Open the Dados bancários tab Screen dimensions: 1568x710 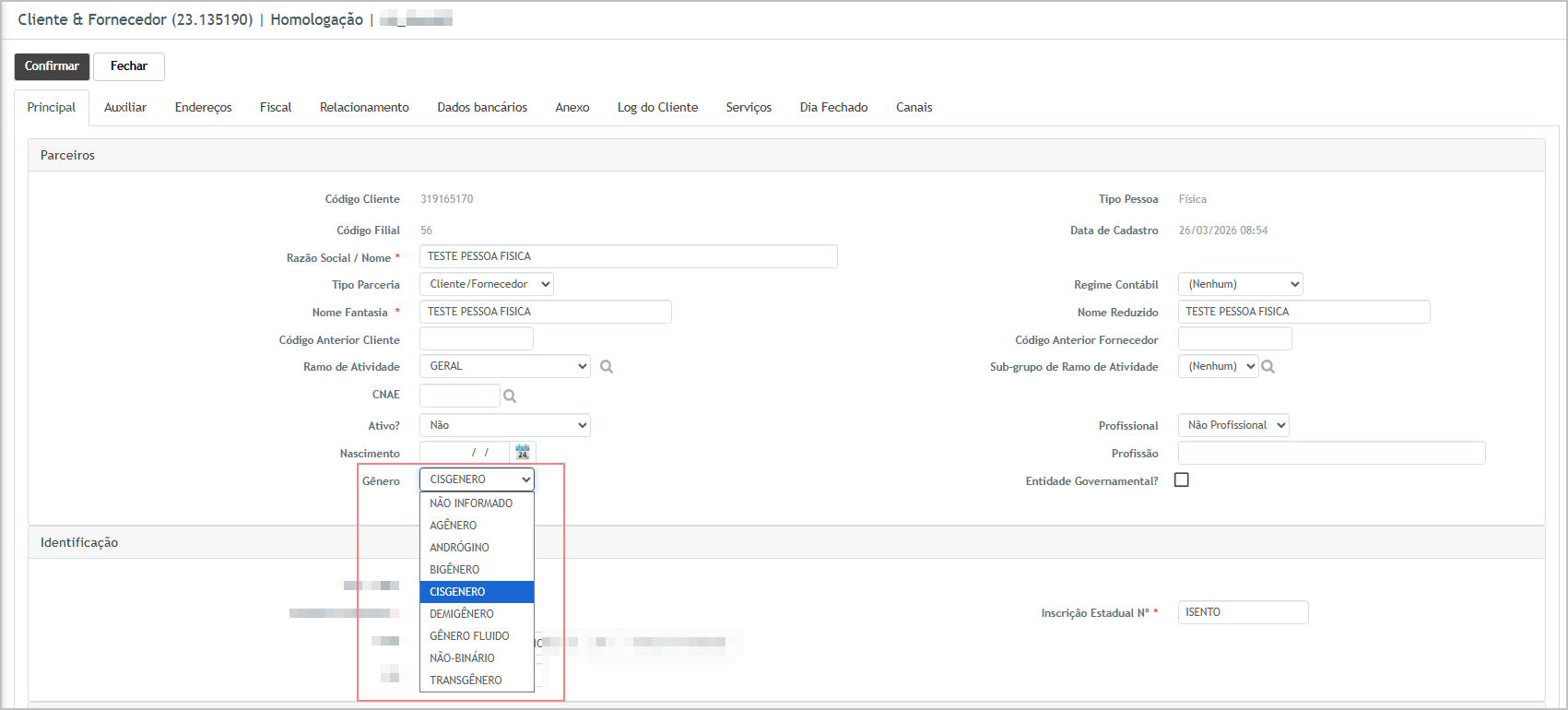click(482, 108)
